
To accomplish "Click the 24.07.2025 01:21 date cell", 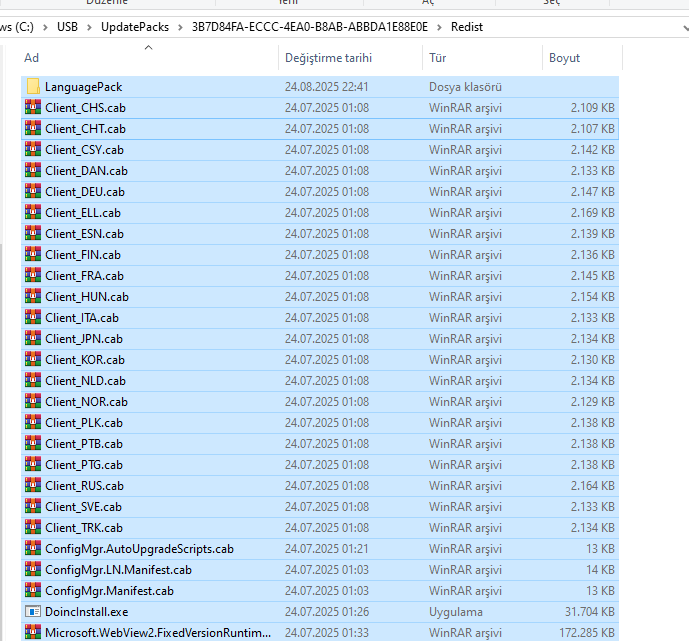I will coord(326,549).
